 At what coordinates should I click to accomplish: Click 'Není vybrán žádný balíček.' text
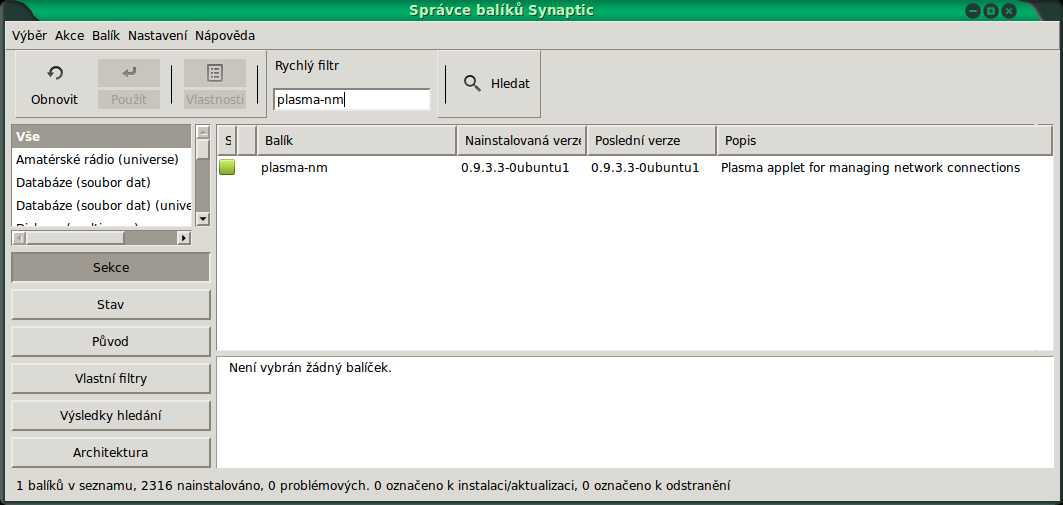(x=310, y=369)
